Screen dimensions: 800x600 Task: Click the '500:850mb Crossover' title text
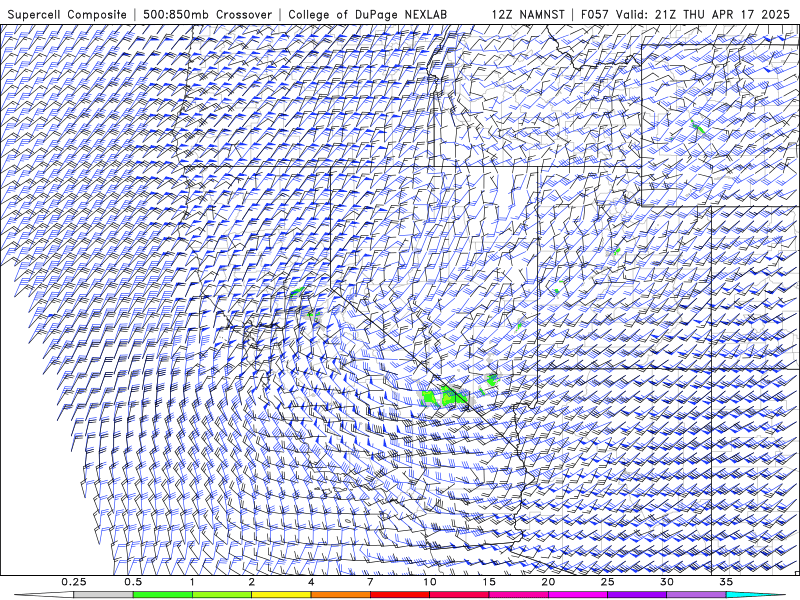[207, 15]
